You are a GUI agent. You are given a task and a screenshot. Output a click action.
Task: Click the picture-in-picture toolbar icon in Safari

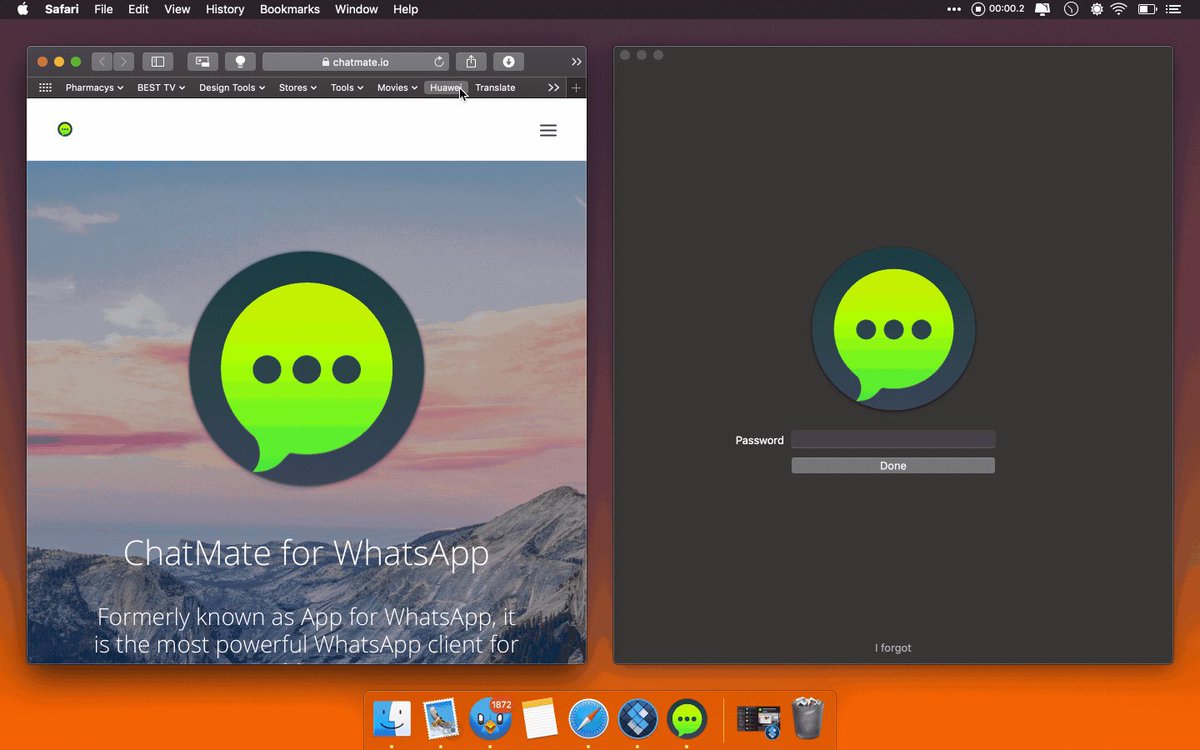click(x=203, y=62)
